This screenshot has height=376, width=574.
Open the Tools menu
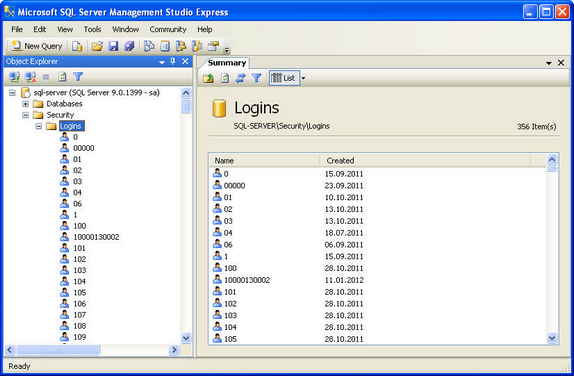pyautogui.click(x=92, y=29)
